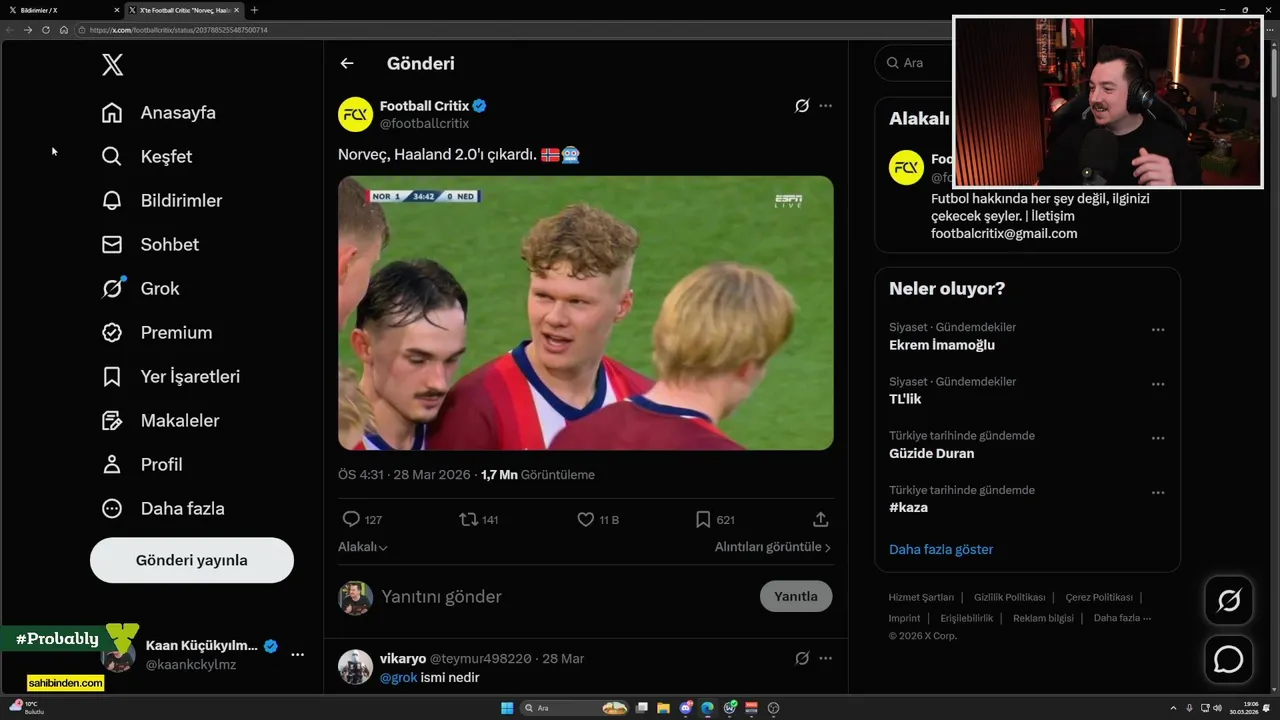Go to Bildirimler in the sidebar
Image resolution: width=1280 pixels, height=720 pixels.
click(x=161, y=201)
